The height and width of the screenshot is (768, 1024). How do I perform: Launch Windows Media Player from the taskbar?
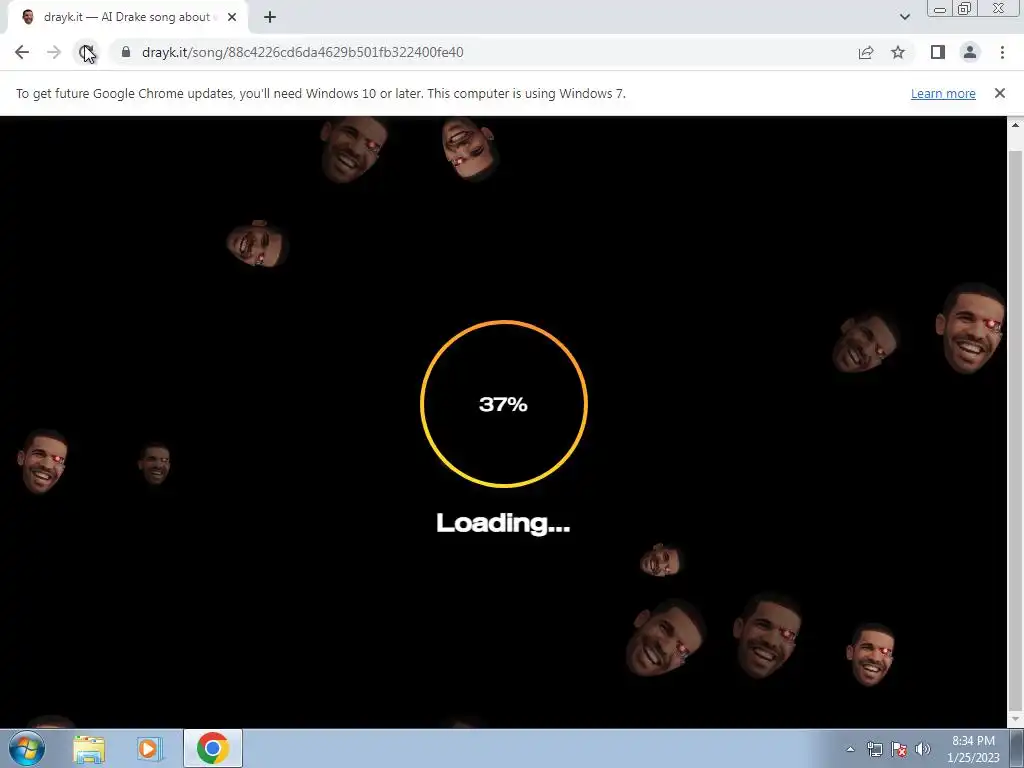pyautogui.click(x=149, y=748)
